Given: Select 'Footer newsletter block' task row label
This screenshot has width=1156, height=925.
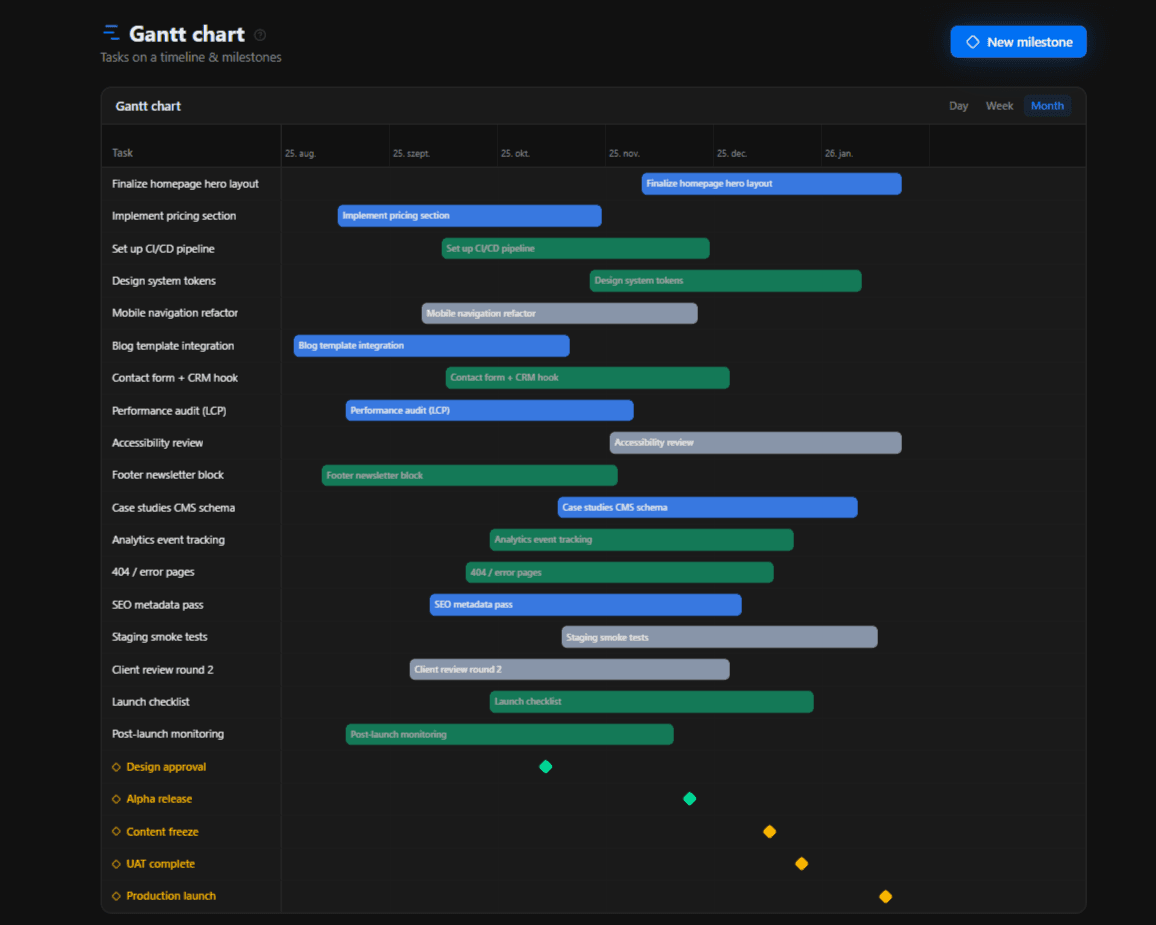Looking at the screenshot, I should point(167,475).
